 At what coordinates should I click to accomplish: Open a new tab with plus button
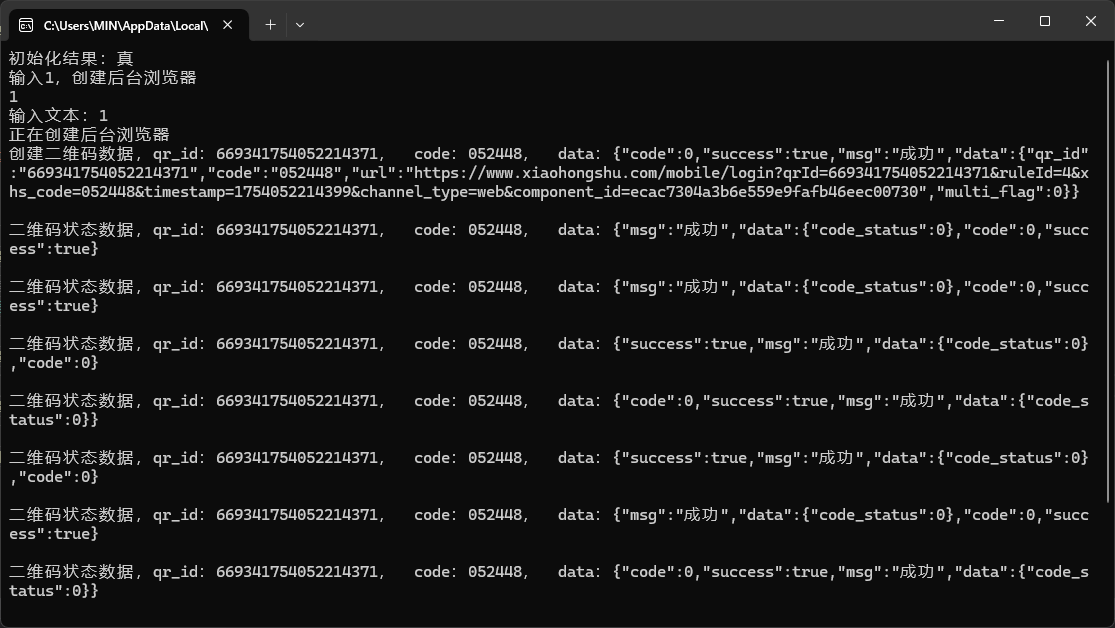(270, 25)
